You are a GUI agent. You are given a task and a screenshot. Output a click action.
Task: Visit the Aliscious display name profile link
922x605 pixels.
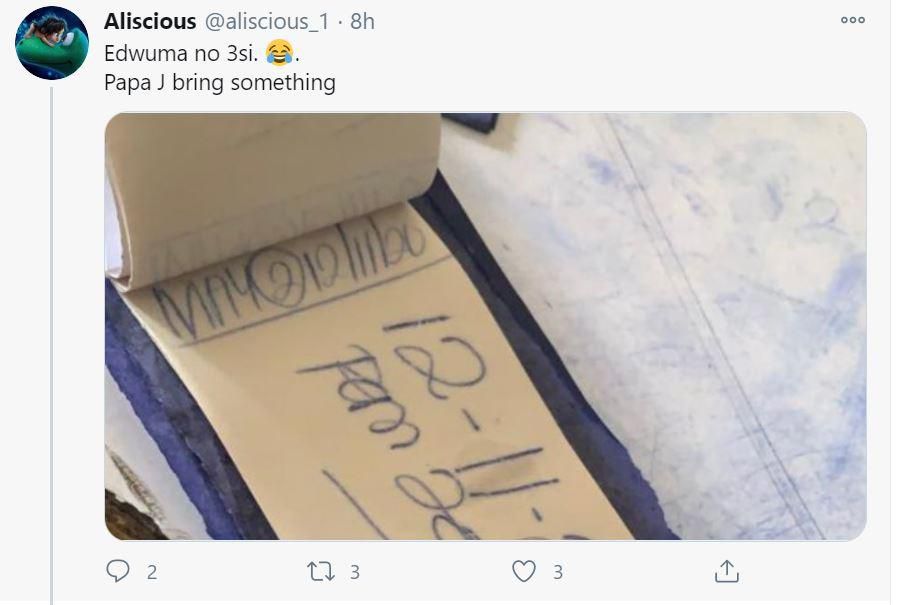150,21
